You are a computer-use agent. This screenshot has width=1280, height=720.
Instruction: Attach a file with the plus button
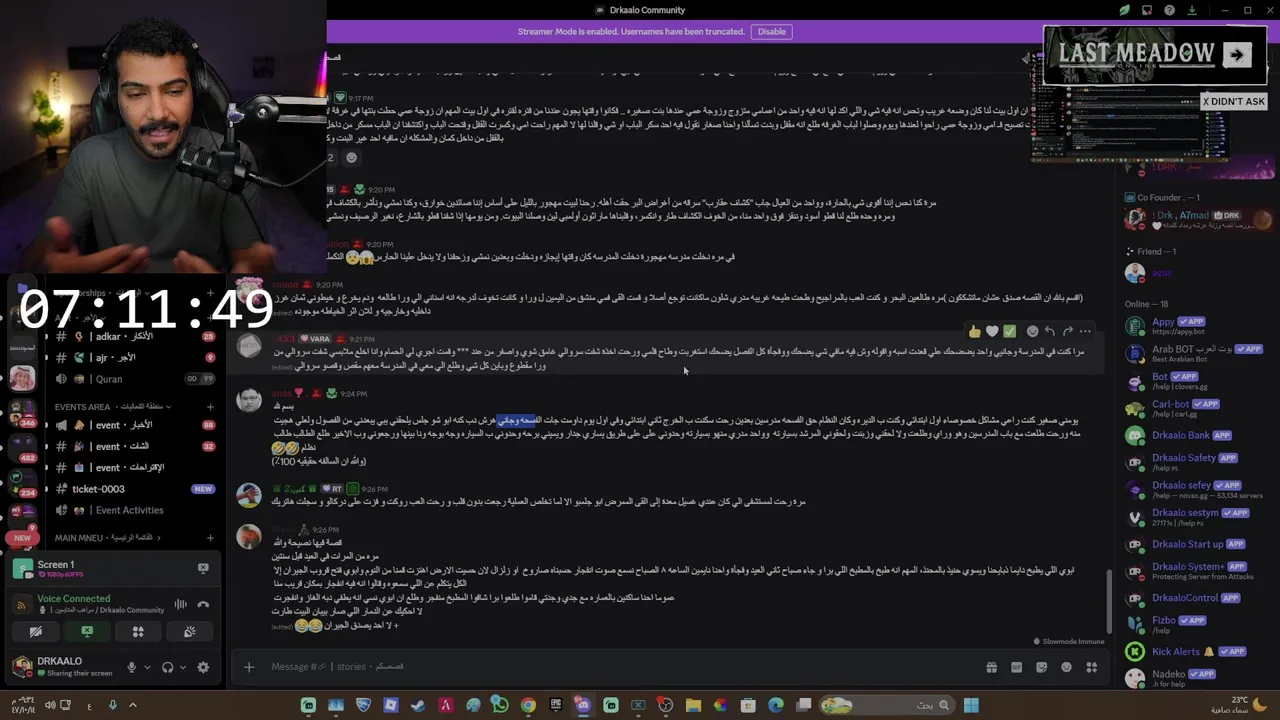click(249, 667)
